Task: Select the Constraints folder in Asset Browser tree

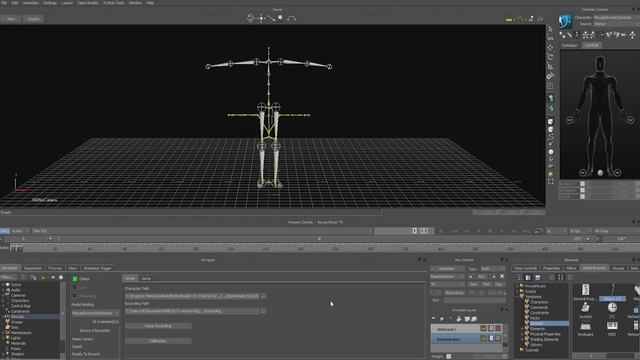Action: [x=540, y=313]
